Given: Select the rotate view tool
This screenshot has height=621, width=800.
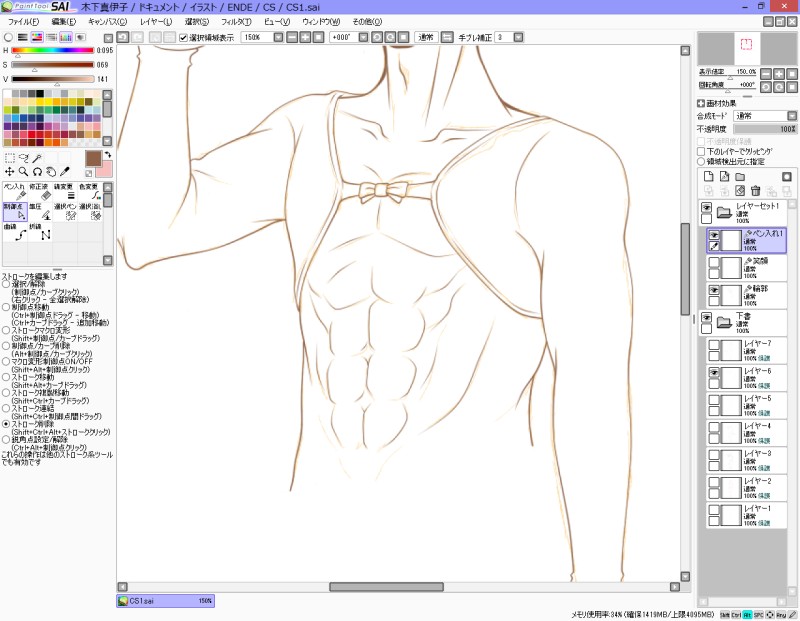Looking at the screenshot, I should pos(37,172).
